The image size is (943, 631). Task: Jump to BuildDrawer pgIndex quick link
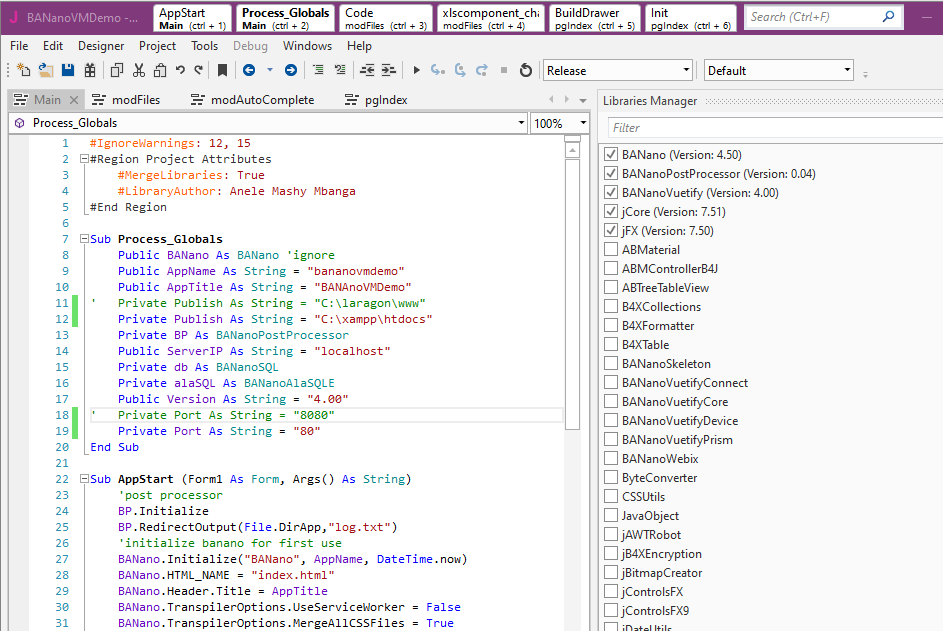594,19
